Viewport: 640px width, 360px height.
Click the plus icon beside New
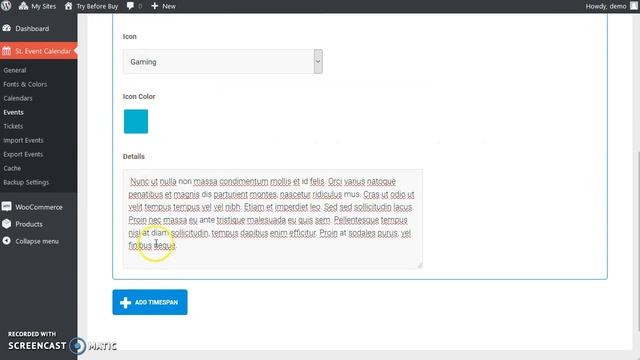[155, 6]
